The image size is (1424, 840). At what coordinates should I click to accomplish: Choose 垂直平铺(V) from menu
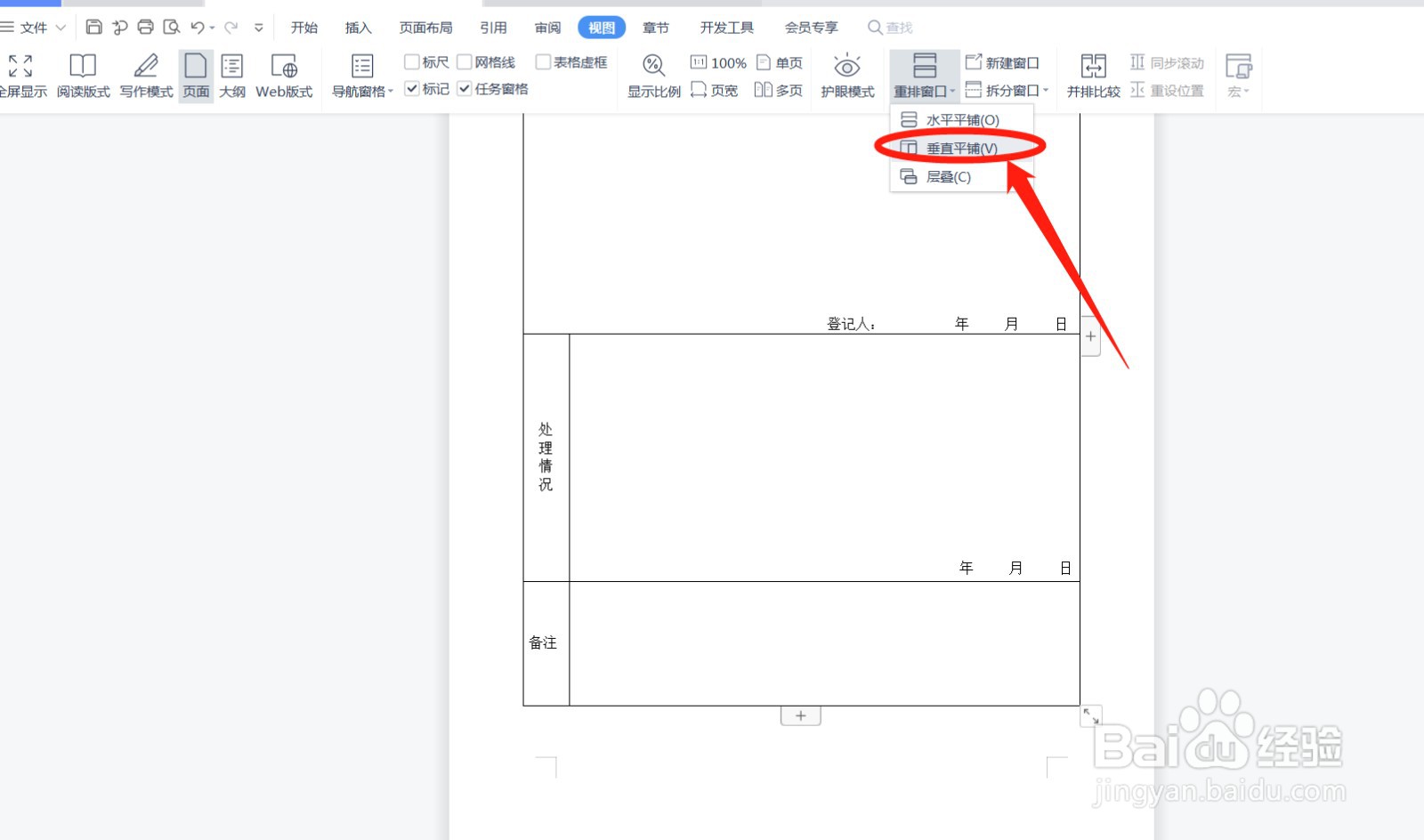coord(962,148)
